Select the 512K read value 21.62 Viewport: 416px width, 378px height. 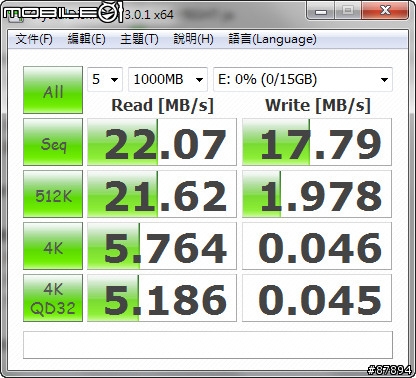[162, 194]
